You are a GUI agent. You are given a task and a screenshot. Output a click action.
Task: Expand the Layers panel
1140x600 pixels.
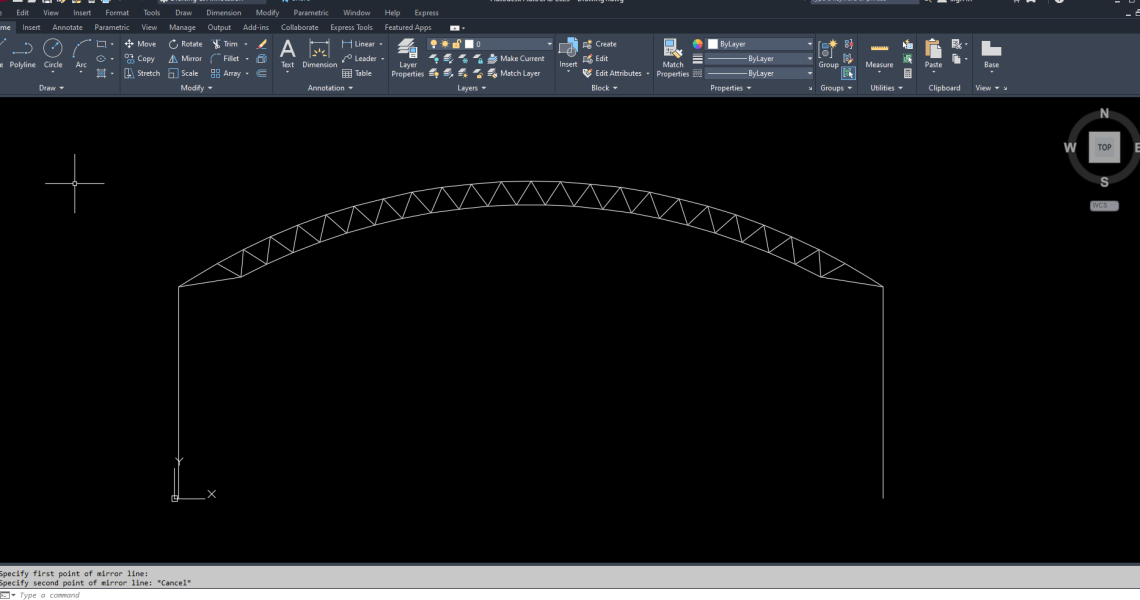[472, 88]
